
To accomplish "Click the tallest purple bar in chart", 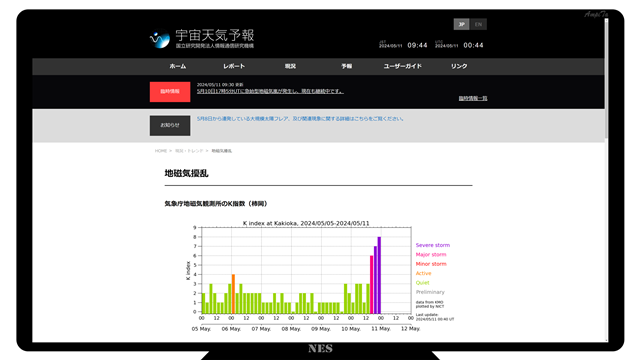I will 379,275.
